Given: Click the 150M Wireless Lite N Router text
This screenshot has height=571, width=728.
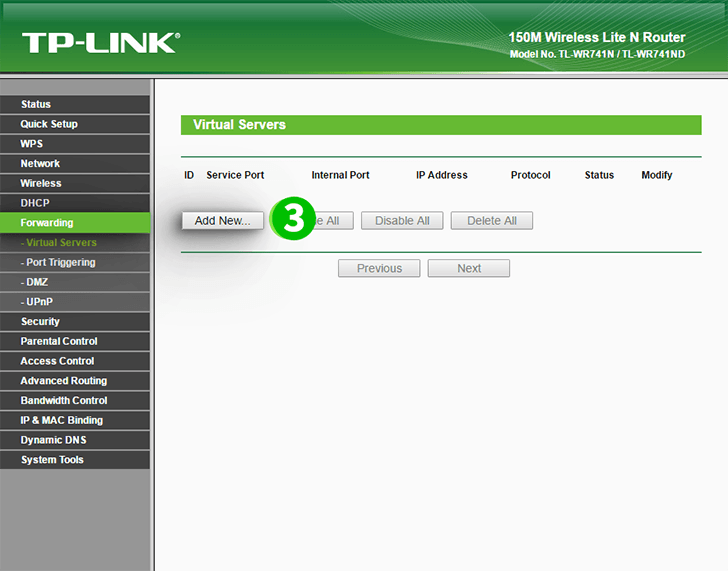Looking at the screenshot, I should point(597,37).
